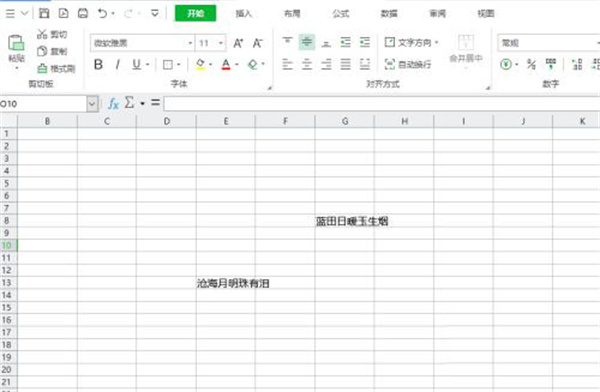The height and width of the screenshot is (392, 600).
Task: Apply red font color to the text
Action: click(x=226, y=64)
